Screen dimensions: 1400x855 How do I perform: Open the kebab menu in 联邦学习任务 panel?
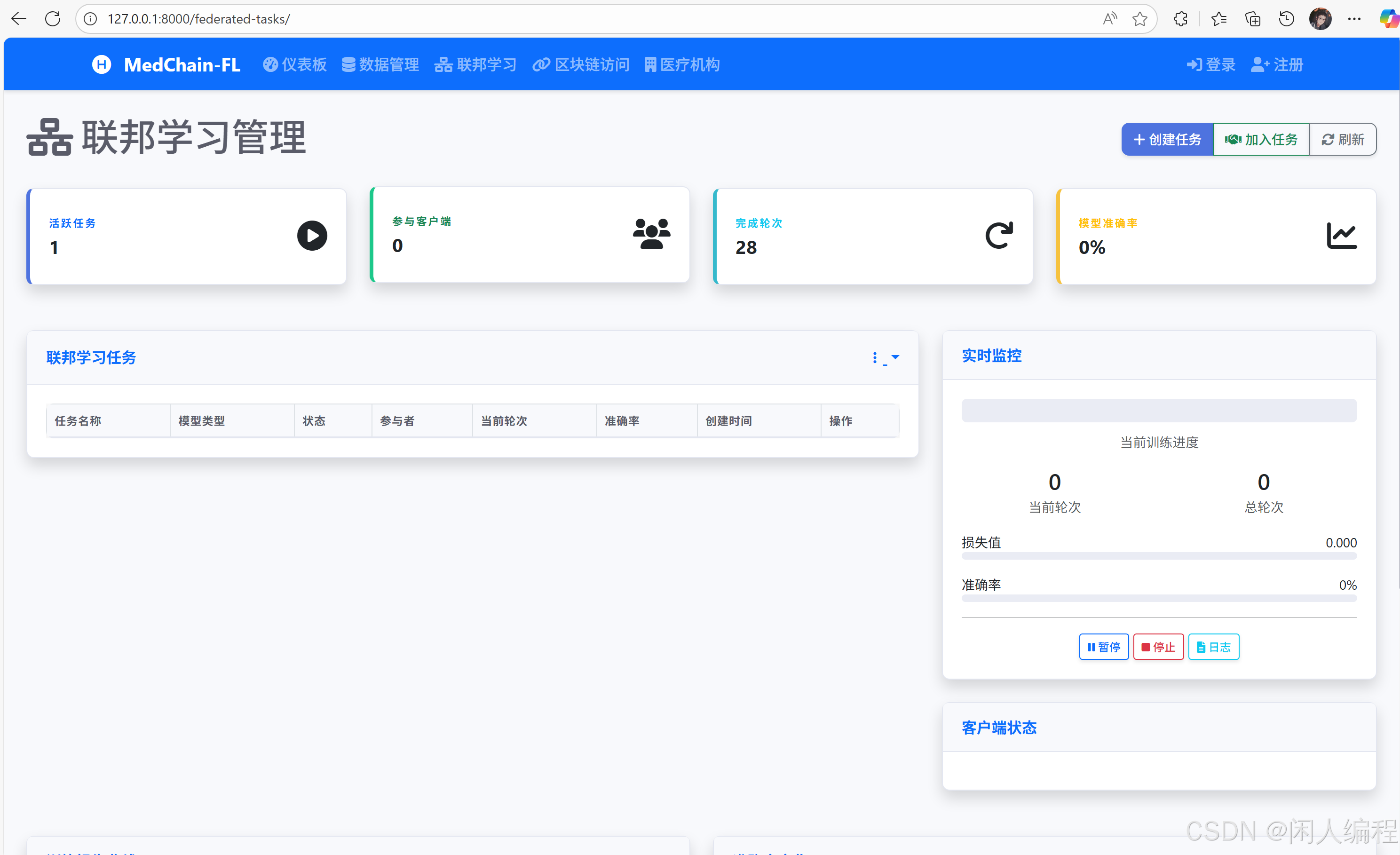(875, 357)
